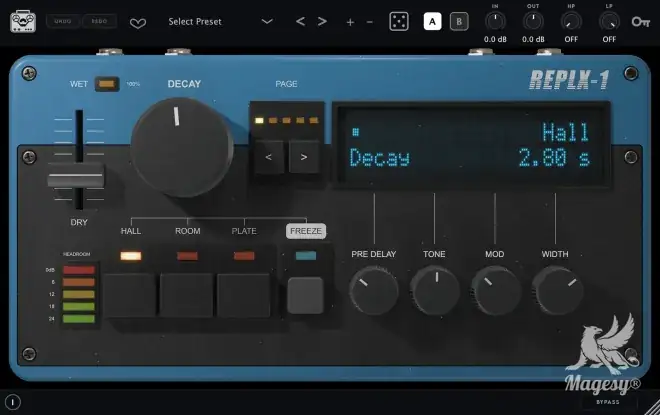660x415 pixels.
Task: Expand the preset dropdown chevron
Action: click(x=267, y=21)
